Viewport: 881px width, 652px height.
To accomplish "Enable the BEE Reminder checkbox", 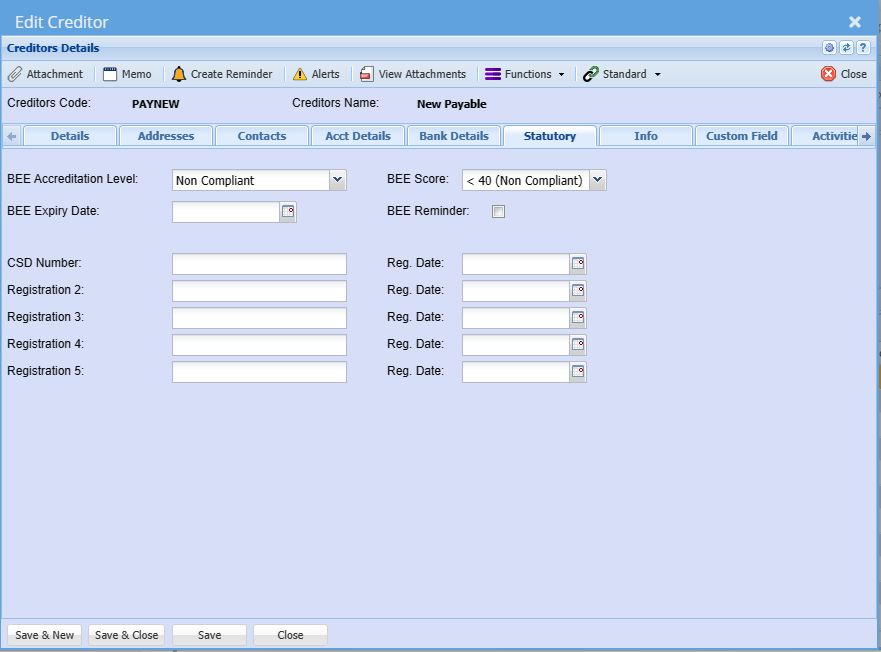I will (x=499, y=211).
